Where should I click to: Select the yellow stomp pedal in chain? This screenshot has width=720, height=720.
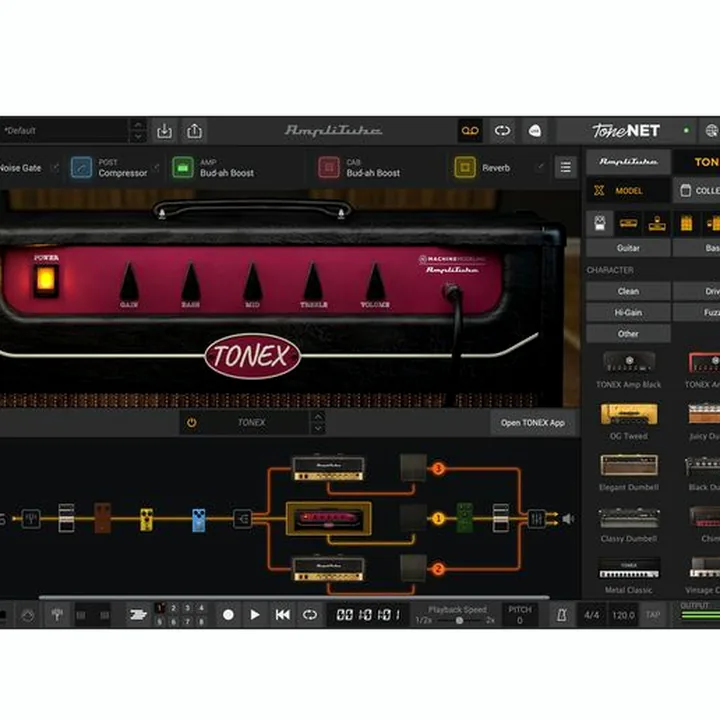pyautogui.click(x=146, y=519)
